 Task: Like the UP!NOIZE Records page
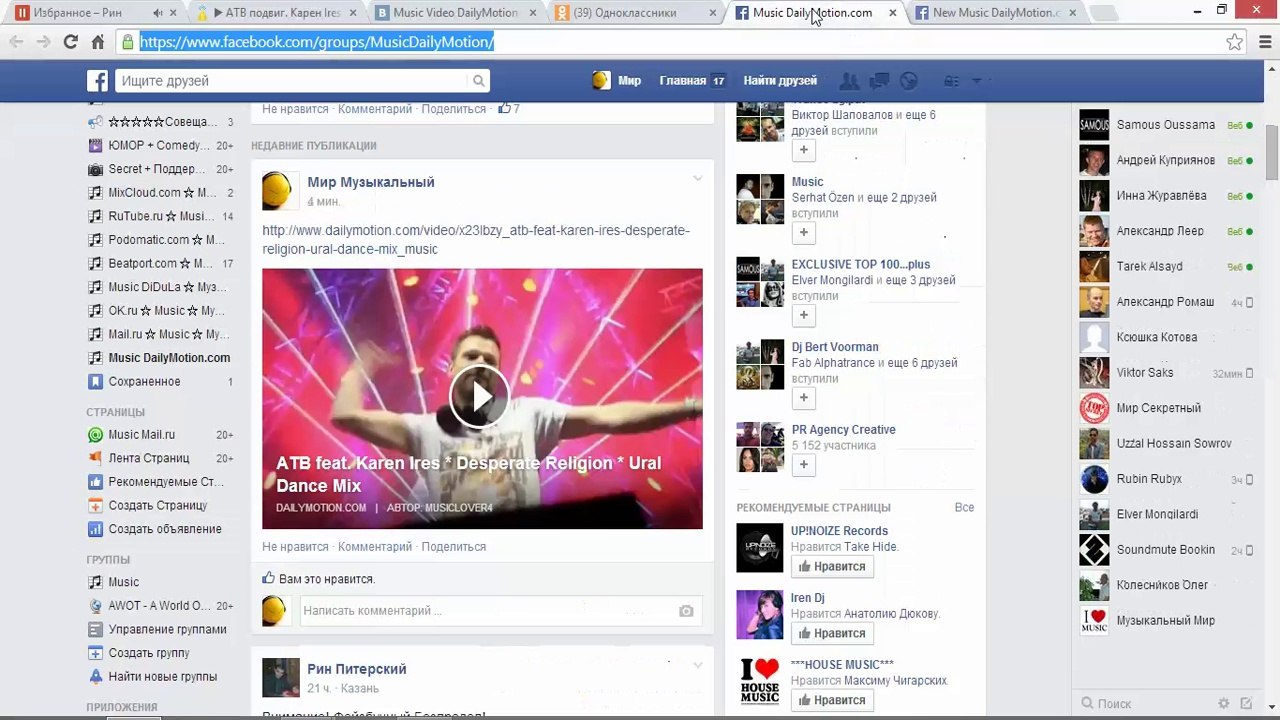[830, 566]
